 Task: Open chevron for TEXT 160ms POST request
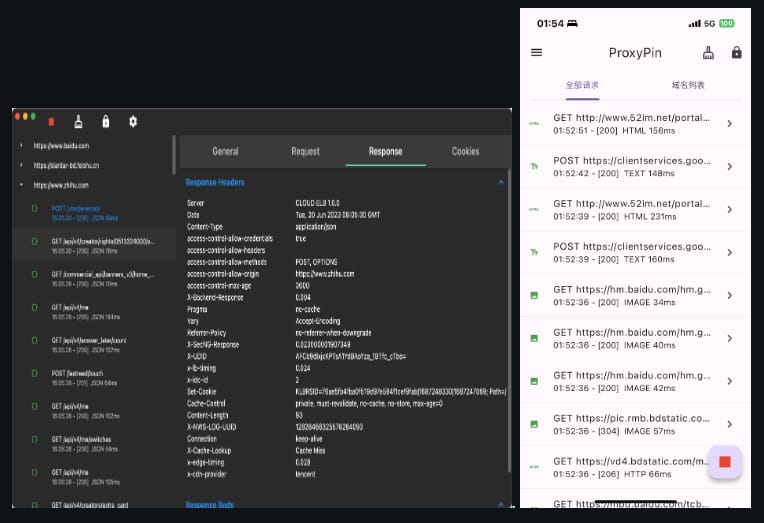(x=729, y=252)
